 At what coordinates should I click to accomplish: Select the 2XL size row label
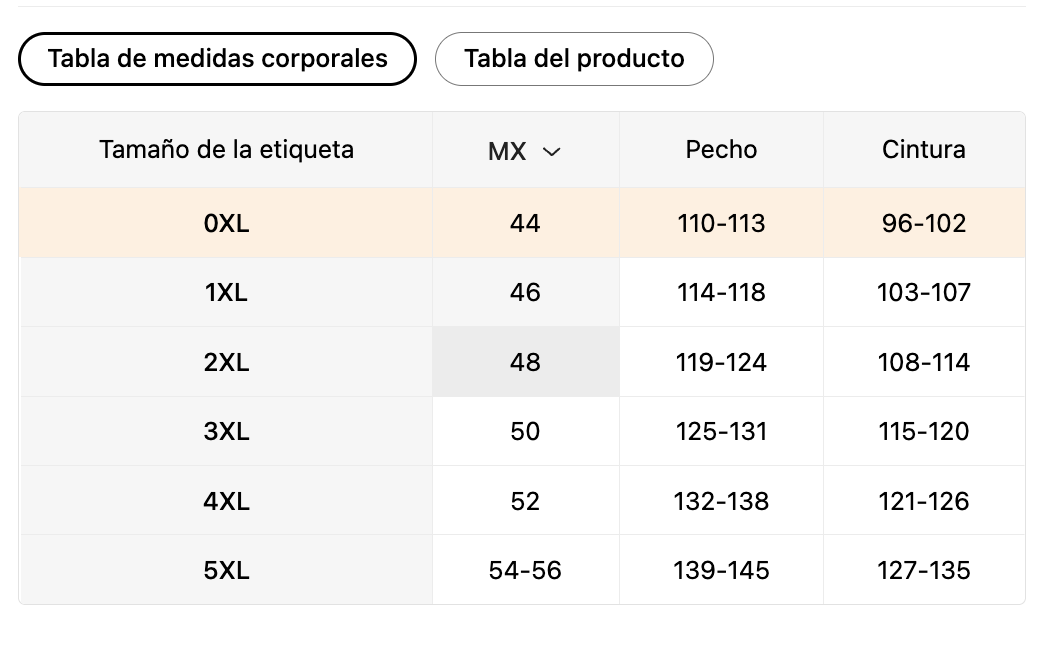click(226, 362)
